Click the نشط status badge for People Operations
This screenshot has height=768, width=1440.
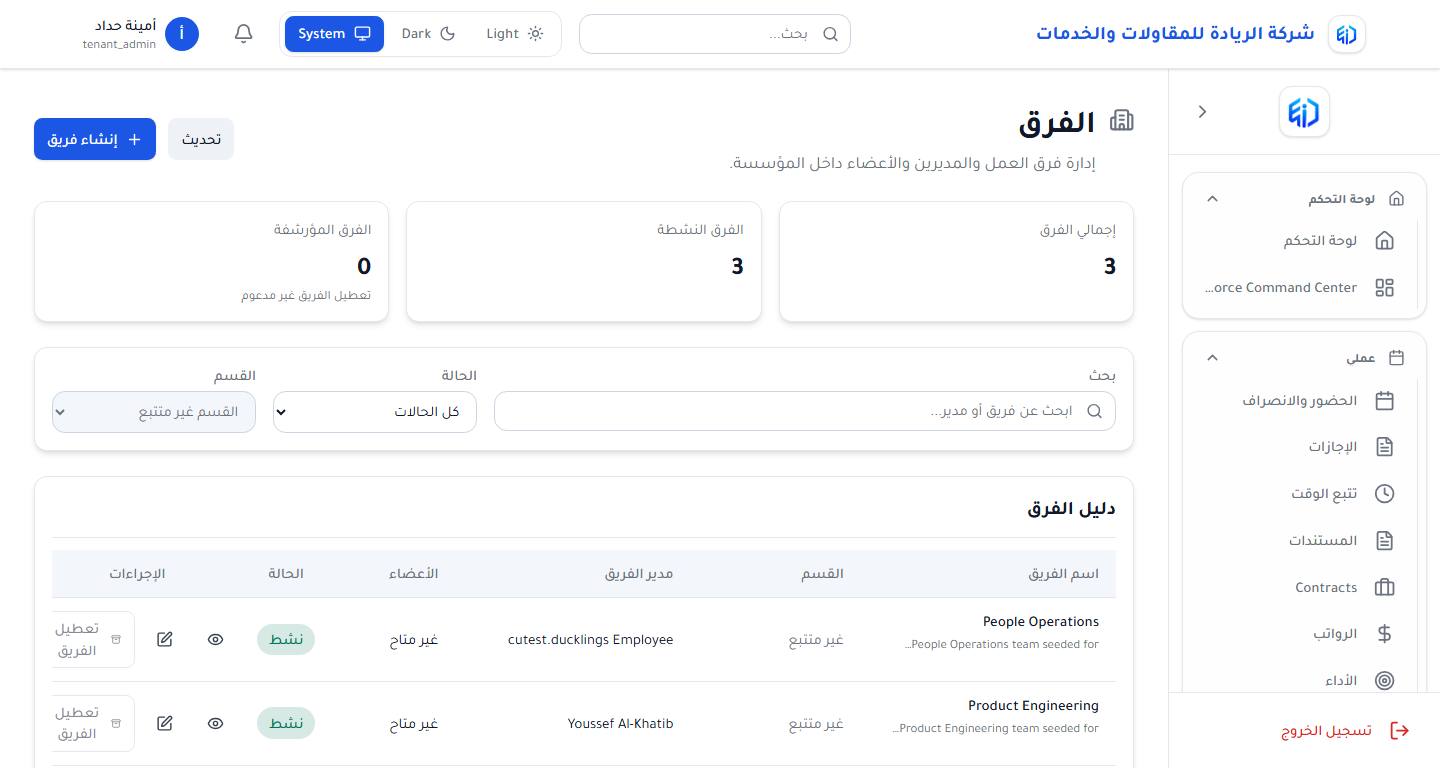click(286, 640)
